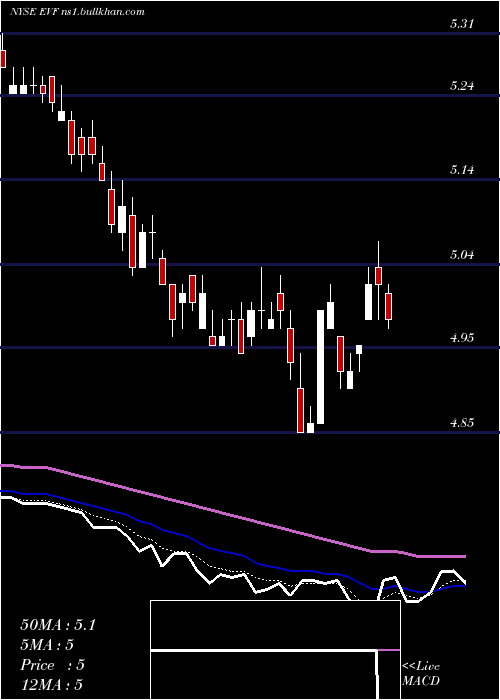Viewport: 500px width, 700px height.
Task: Click the Price : 5 readout
Action: click(x=52, y=665)
